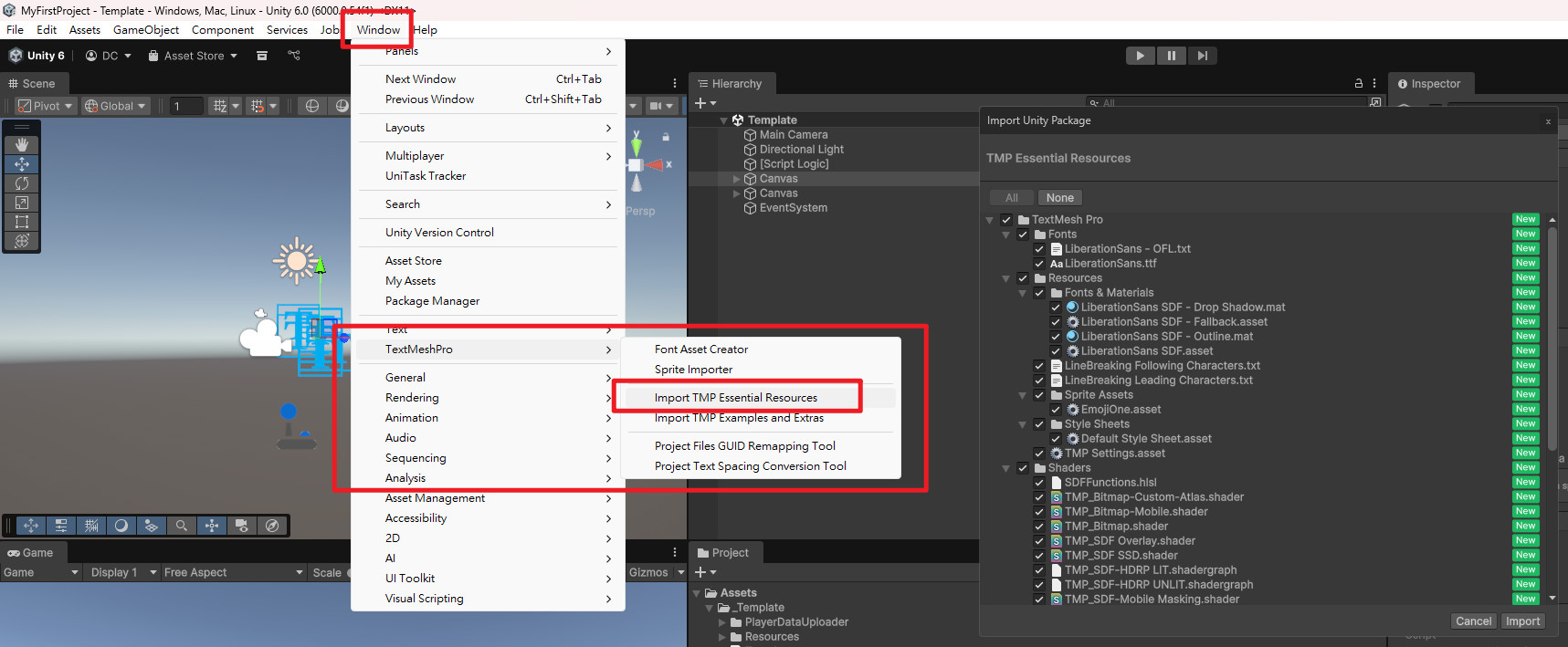Image resolution: width=1568 pixels, height=647 pixels.
Task: Click the snap increment field showing 1
Action: pyautogui.click(x=186, y=106)
